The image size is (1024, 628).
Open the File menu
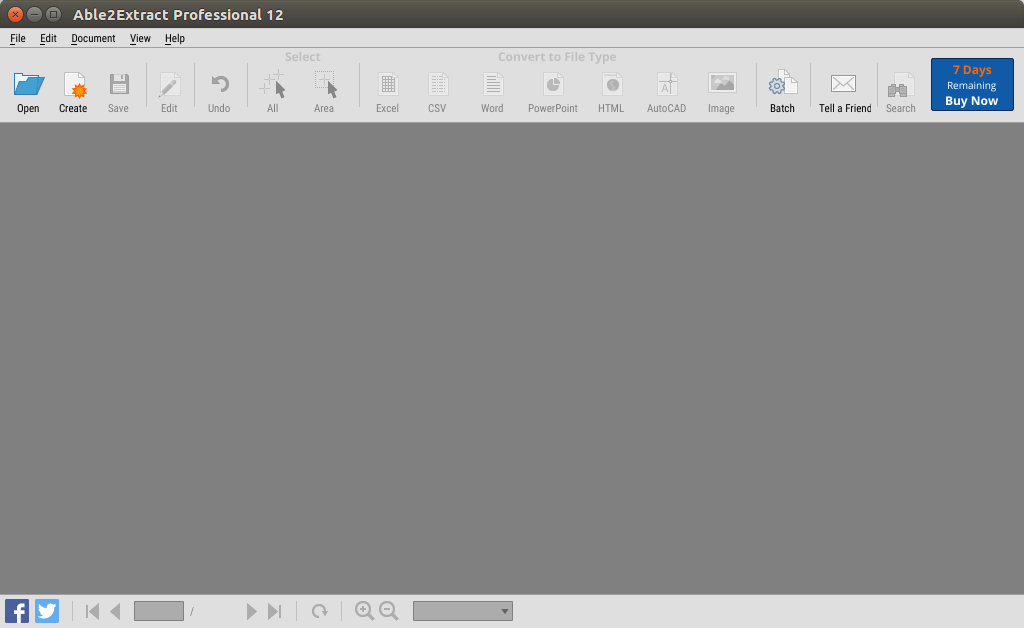tap(18, 38)
